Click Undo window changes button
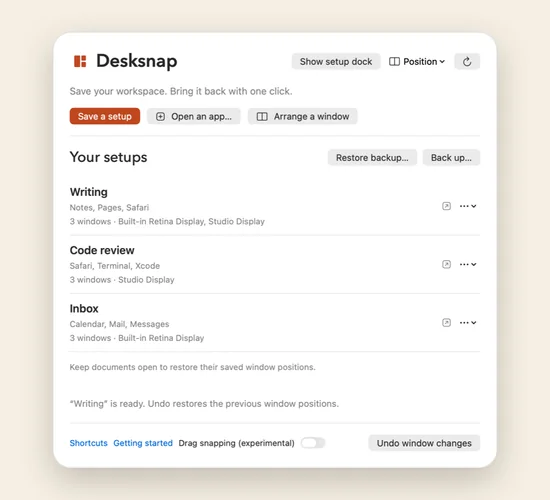550x500 pixels. [x=424, y=443]
